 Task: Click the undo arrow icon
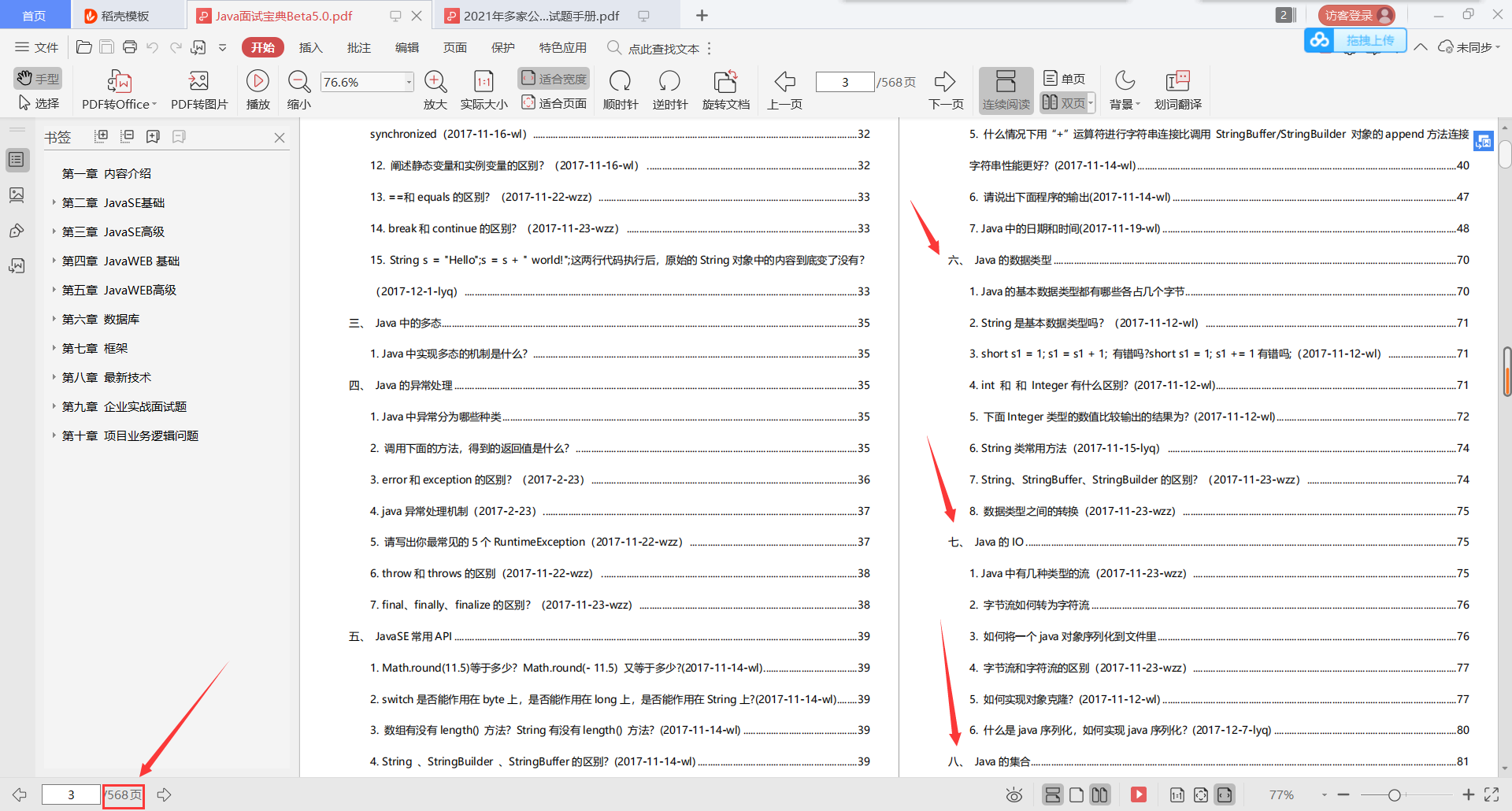tap(153, 47)
